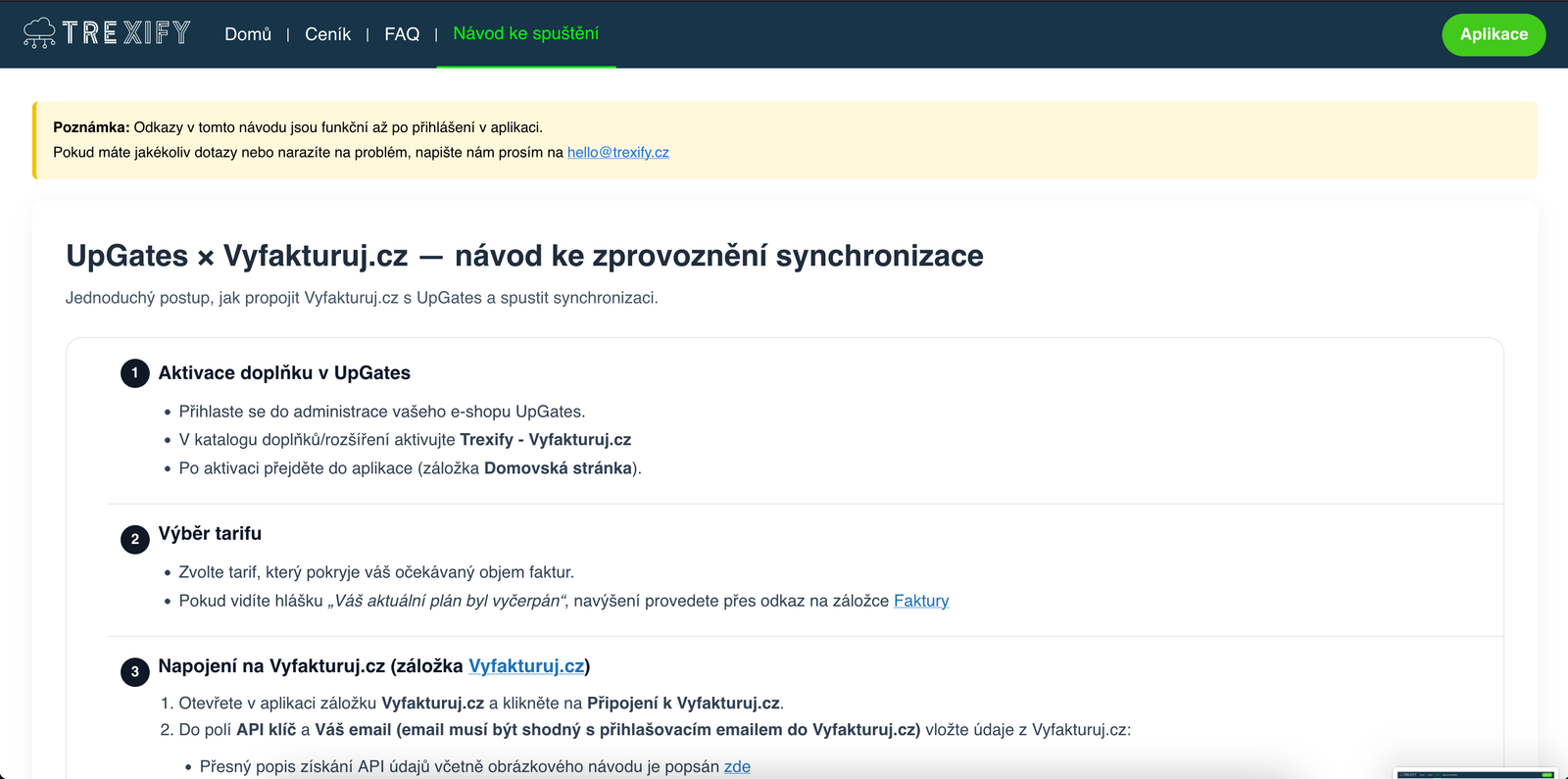This screenshot has height=779, width=1568.
Task: Click the bold text Trexify - Vyfakturuj.cz
Action: click(x=546, y=440)
